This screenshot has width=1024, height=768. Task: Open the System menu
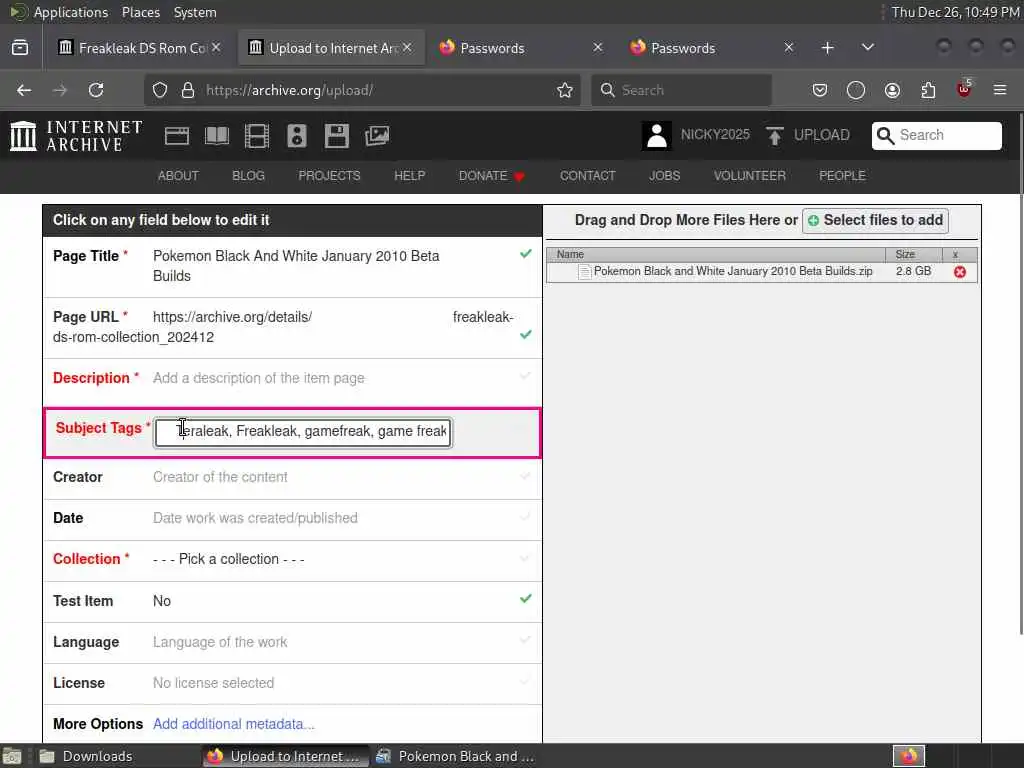coord(195,12)
